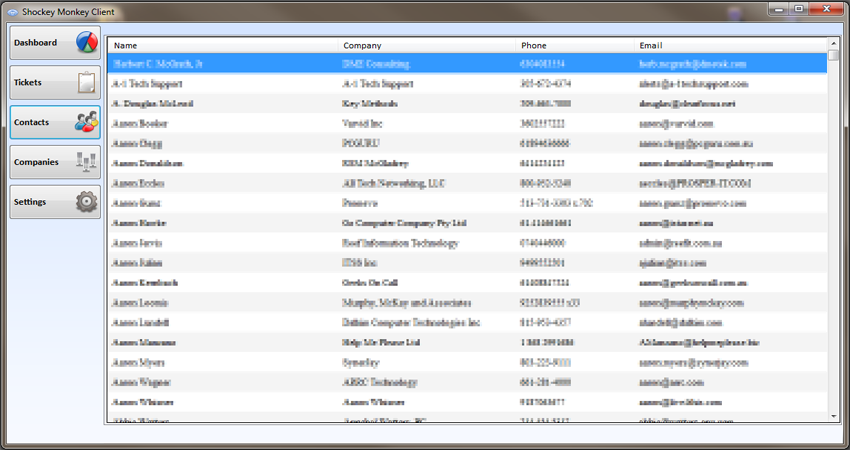Select the Aaron Myers contact row
Viewport: 850px width, 450px height.
point(139,363)
